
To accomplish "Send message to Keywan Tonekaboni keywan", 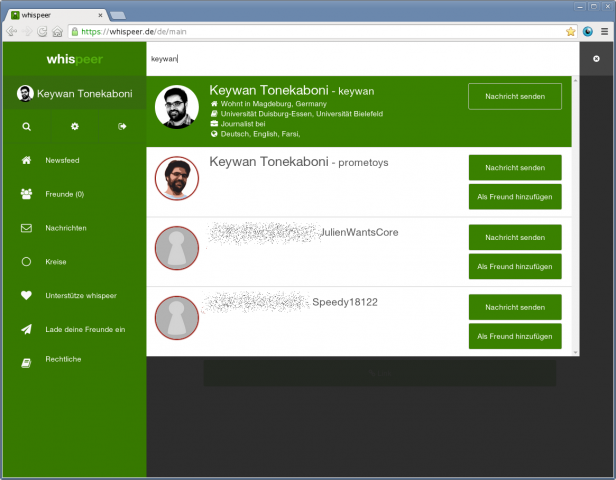I will [x=514, y=97].
